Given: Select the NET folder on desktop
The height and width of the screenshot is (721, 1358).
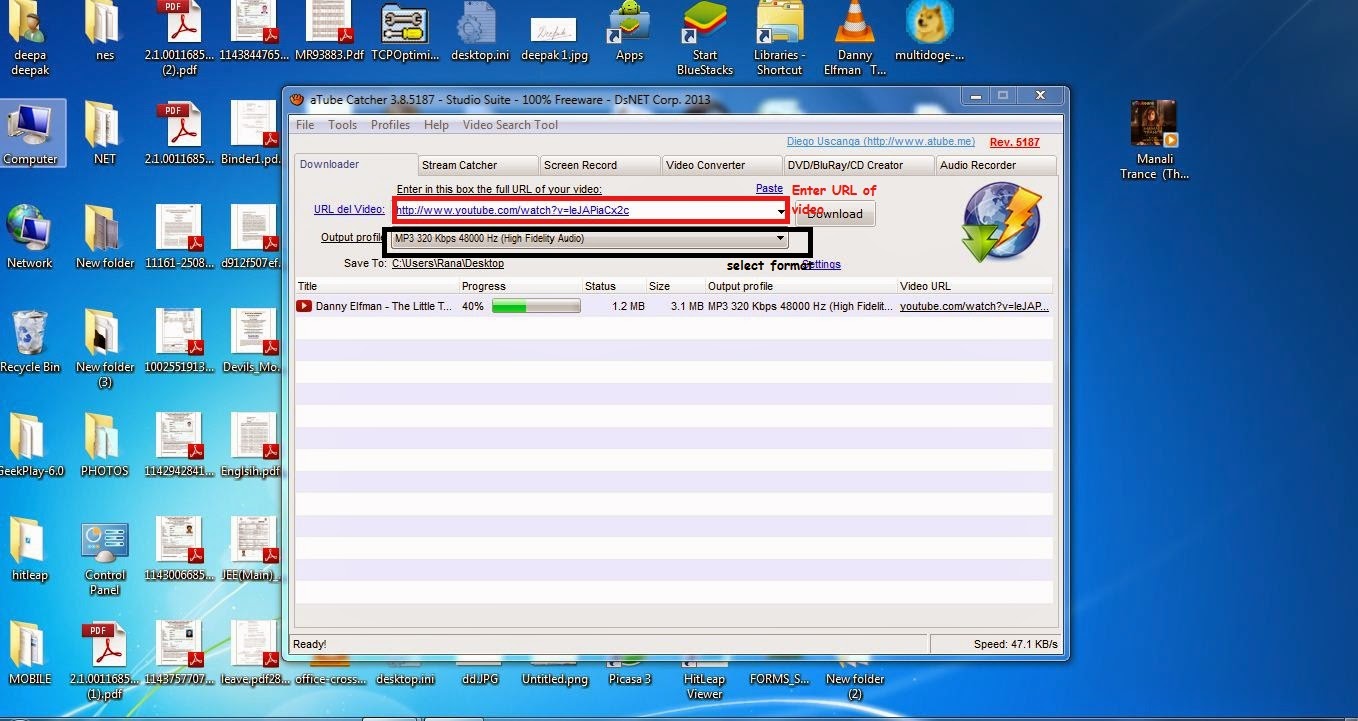Looking at the screenshot, I should tap(104, 133).
